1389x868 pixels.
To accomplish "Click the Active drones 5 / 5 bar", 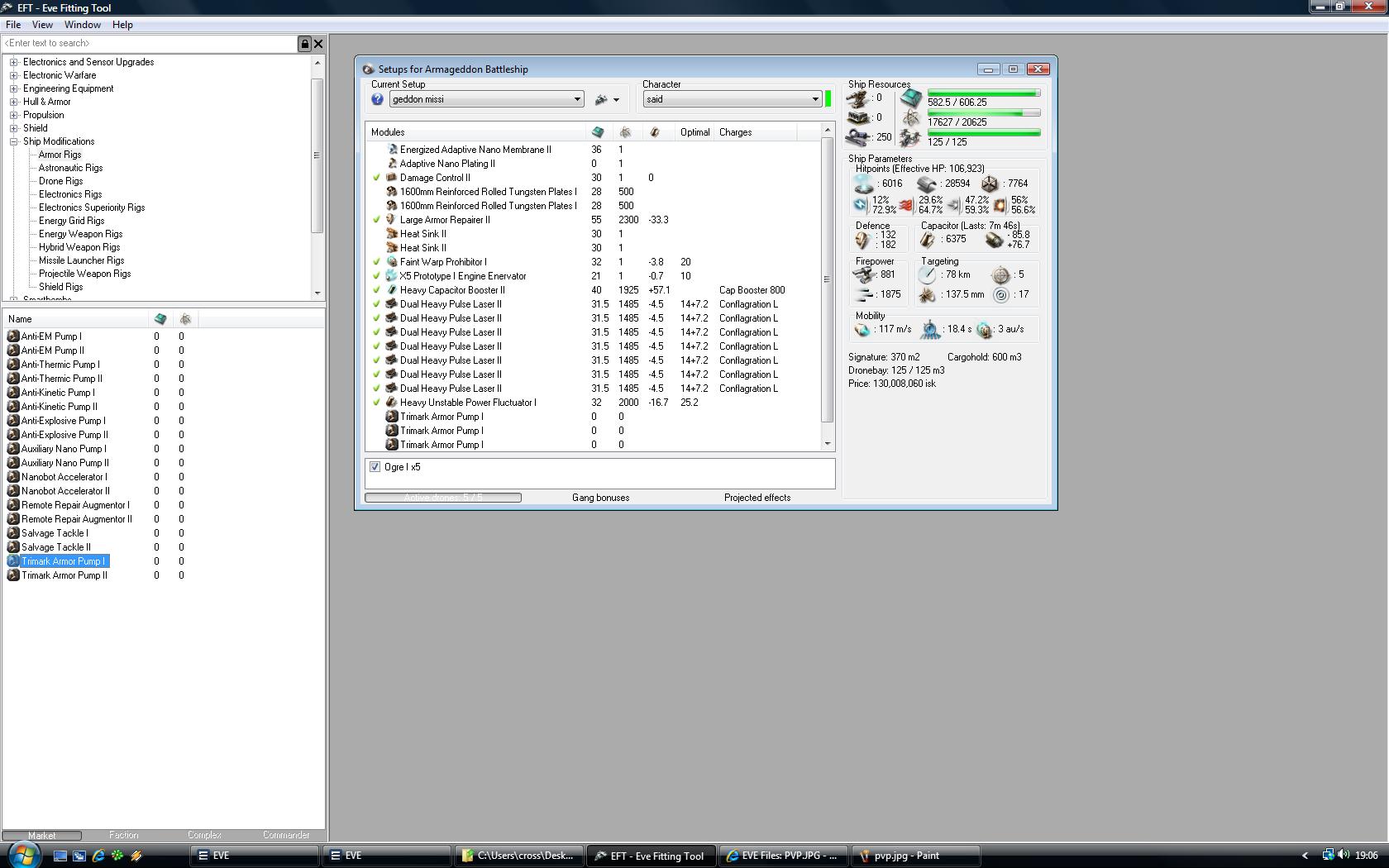I will [443, 498].
